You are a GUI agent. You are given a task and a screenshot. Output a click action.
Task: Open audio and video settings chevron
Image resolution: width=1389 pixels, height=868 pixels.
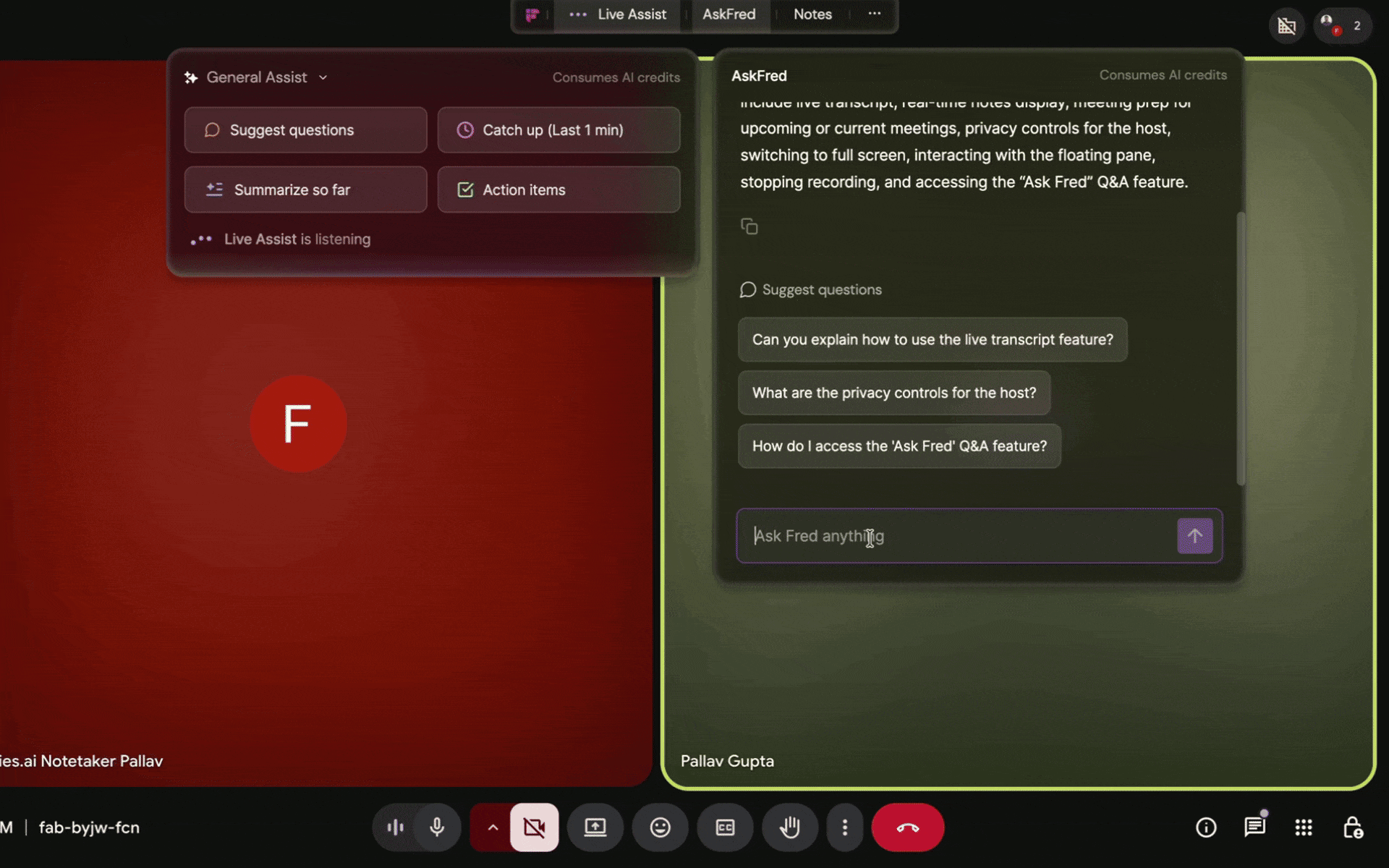[x=492, y=827]
